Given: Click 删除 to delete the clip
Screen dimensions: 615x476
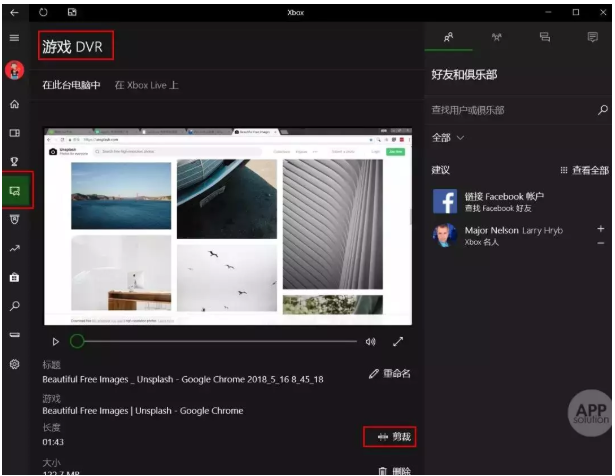Looking at the screenshot, I should [395, 471].
